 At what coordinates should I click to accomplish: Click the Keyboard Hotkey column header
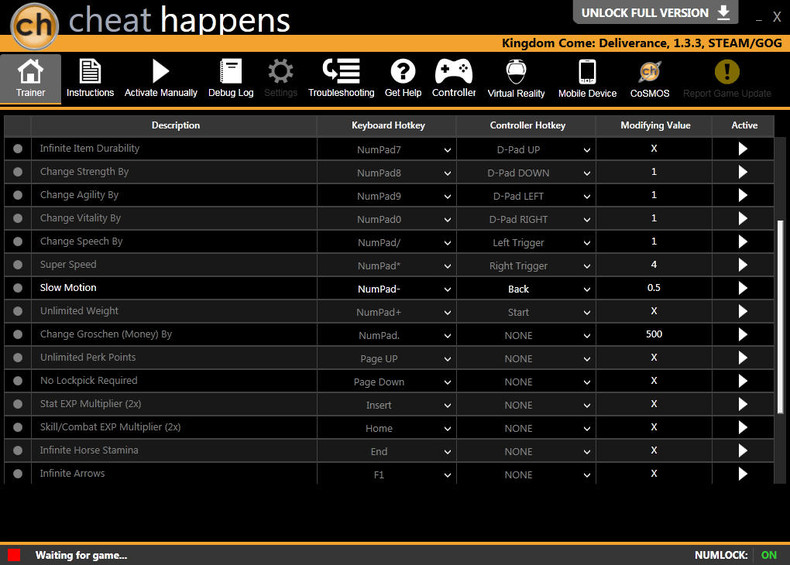[388, 125]
